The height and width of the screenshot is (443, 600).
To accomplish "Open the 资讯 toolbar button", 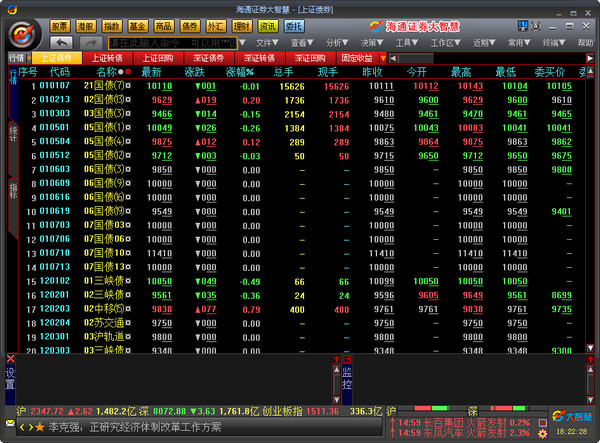I will click(267, 25).
